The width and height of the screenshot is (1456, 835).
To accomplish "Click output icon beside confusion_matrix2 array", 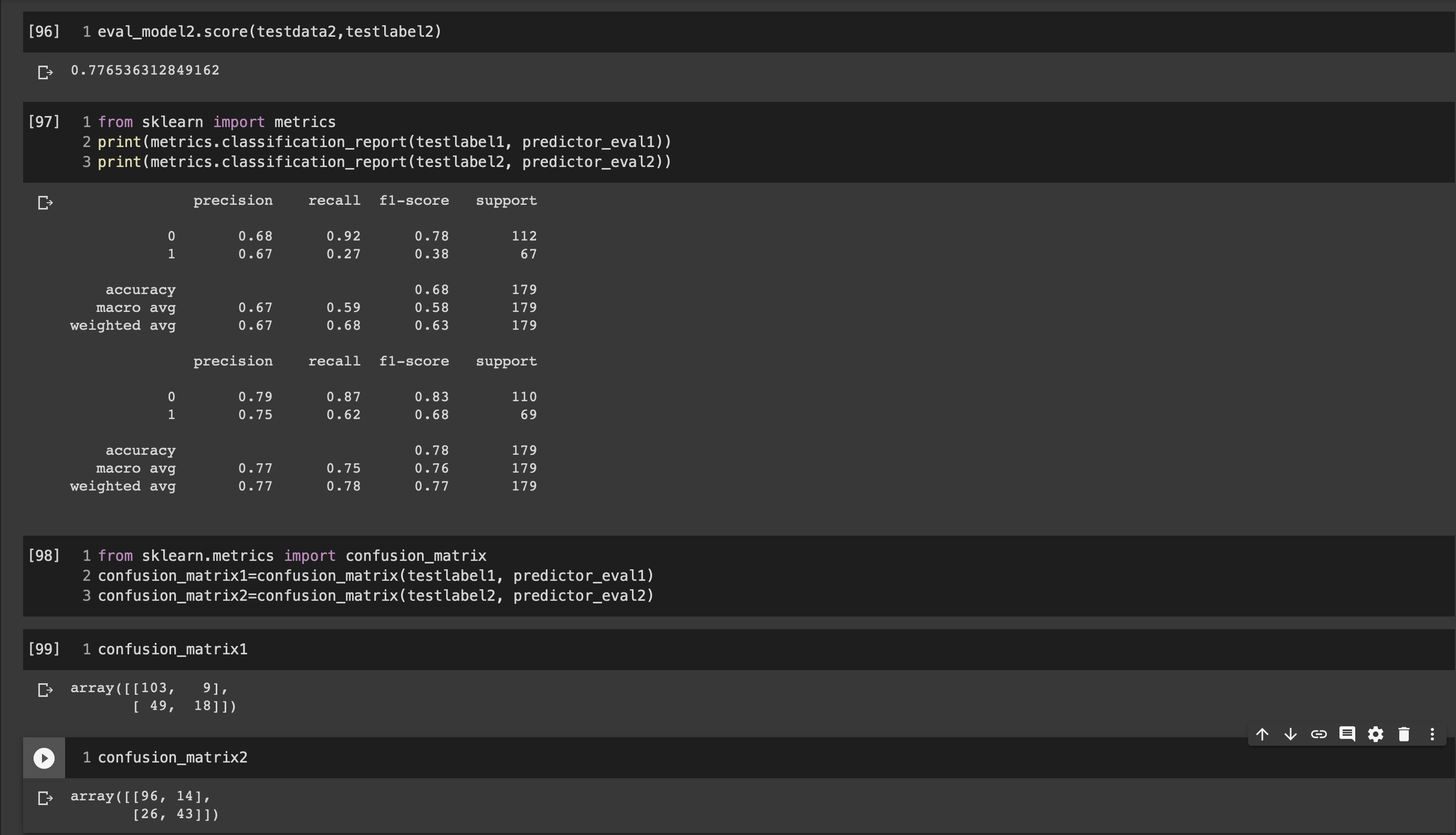I will pyautogui.click(x=45, y=798).
